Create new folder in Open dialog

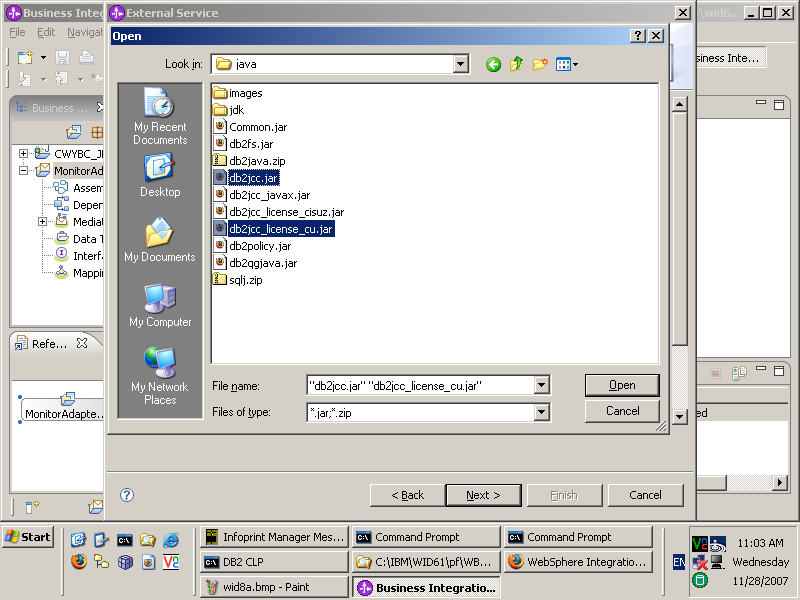[540, 64]
